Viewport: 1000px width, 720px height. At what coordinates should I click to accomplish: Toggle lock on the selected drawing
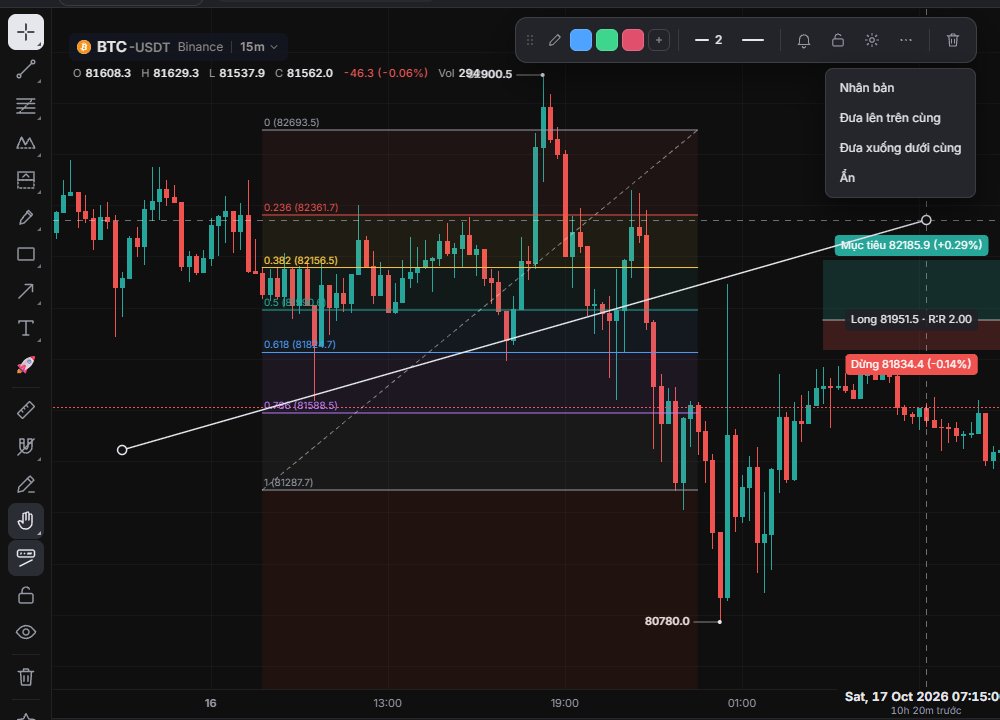click(838, 40)
